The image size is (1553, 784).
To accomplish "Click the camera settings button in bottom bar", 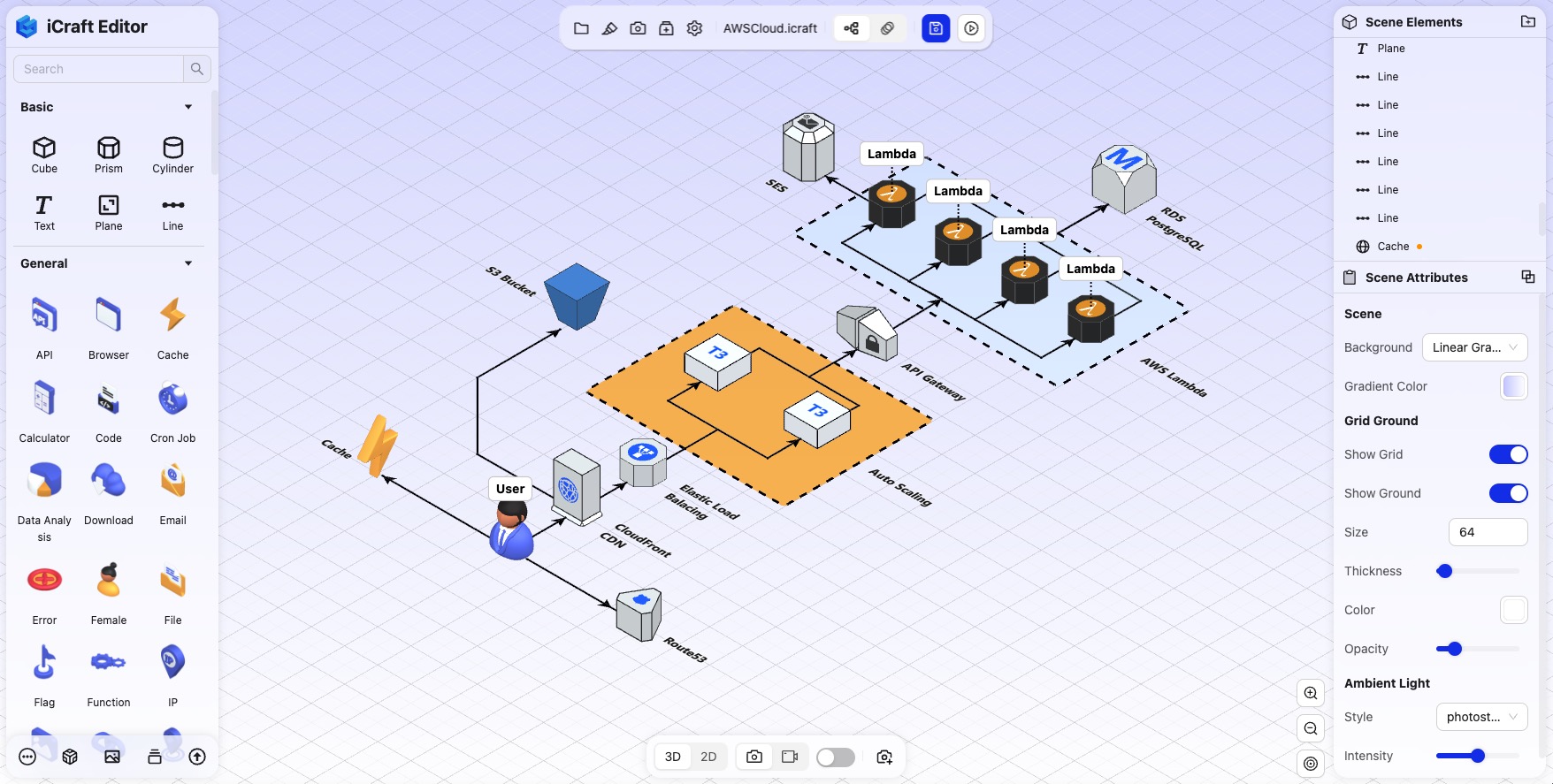I will pos(884,757).
